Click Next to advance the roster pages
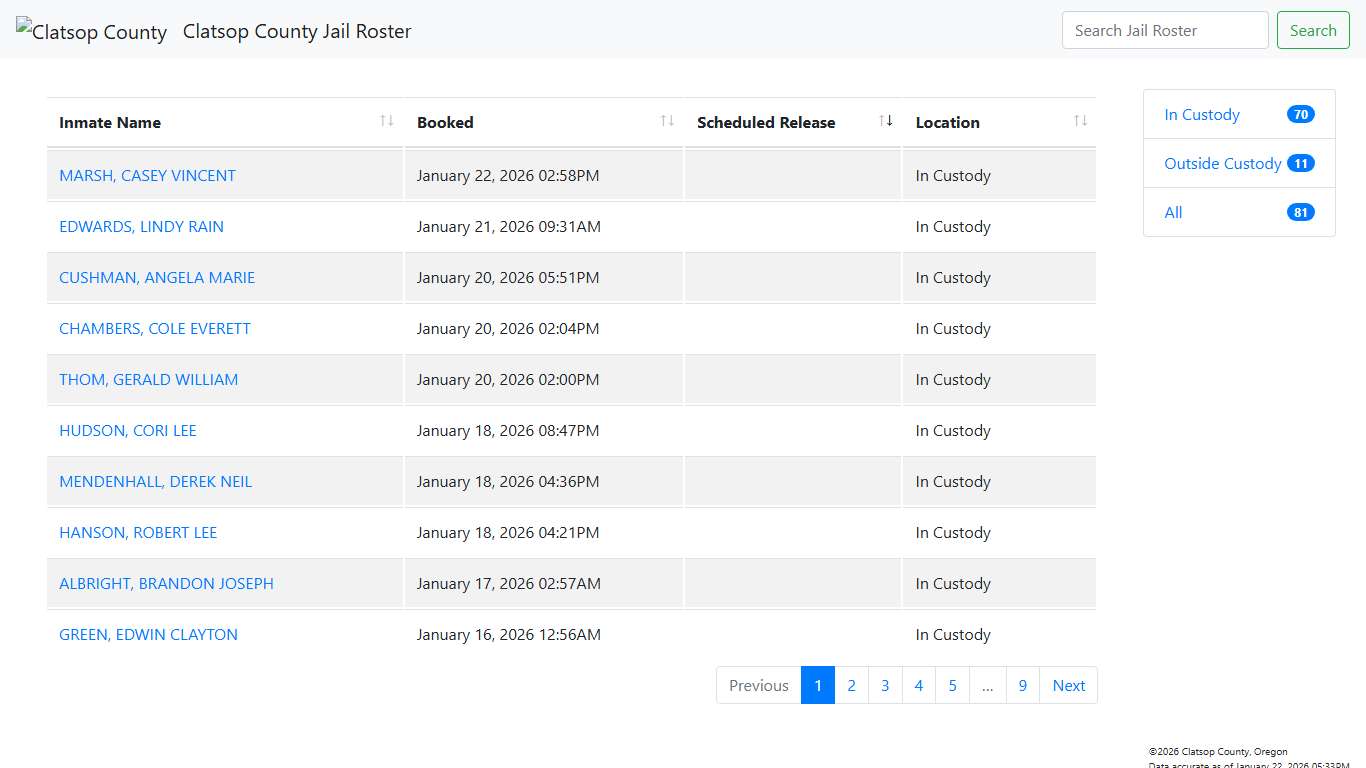The height and width of the screenshot is (768, 1366). (1068, 685)
